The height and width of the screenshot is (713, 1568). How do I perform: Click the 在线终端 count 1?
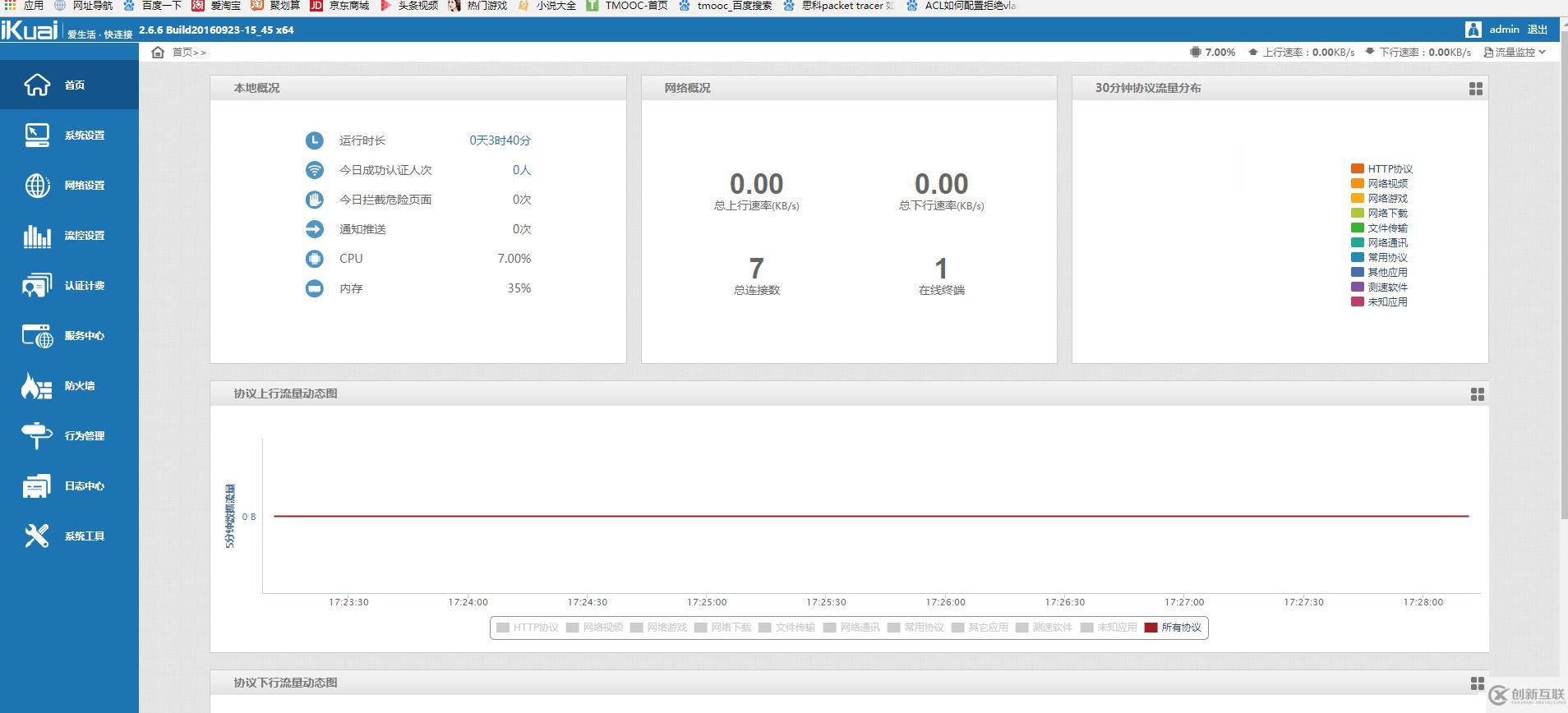tap(941, 269)
